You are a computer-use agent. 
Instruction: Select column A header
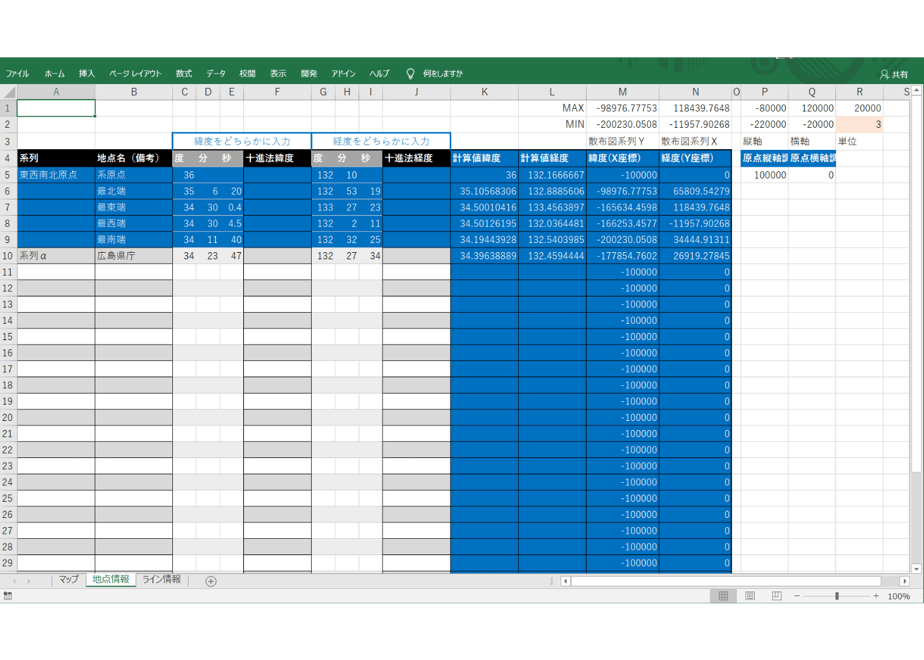(56, 92)
